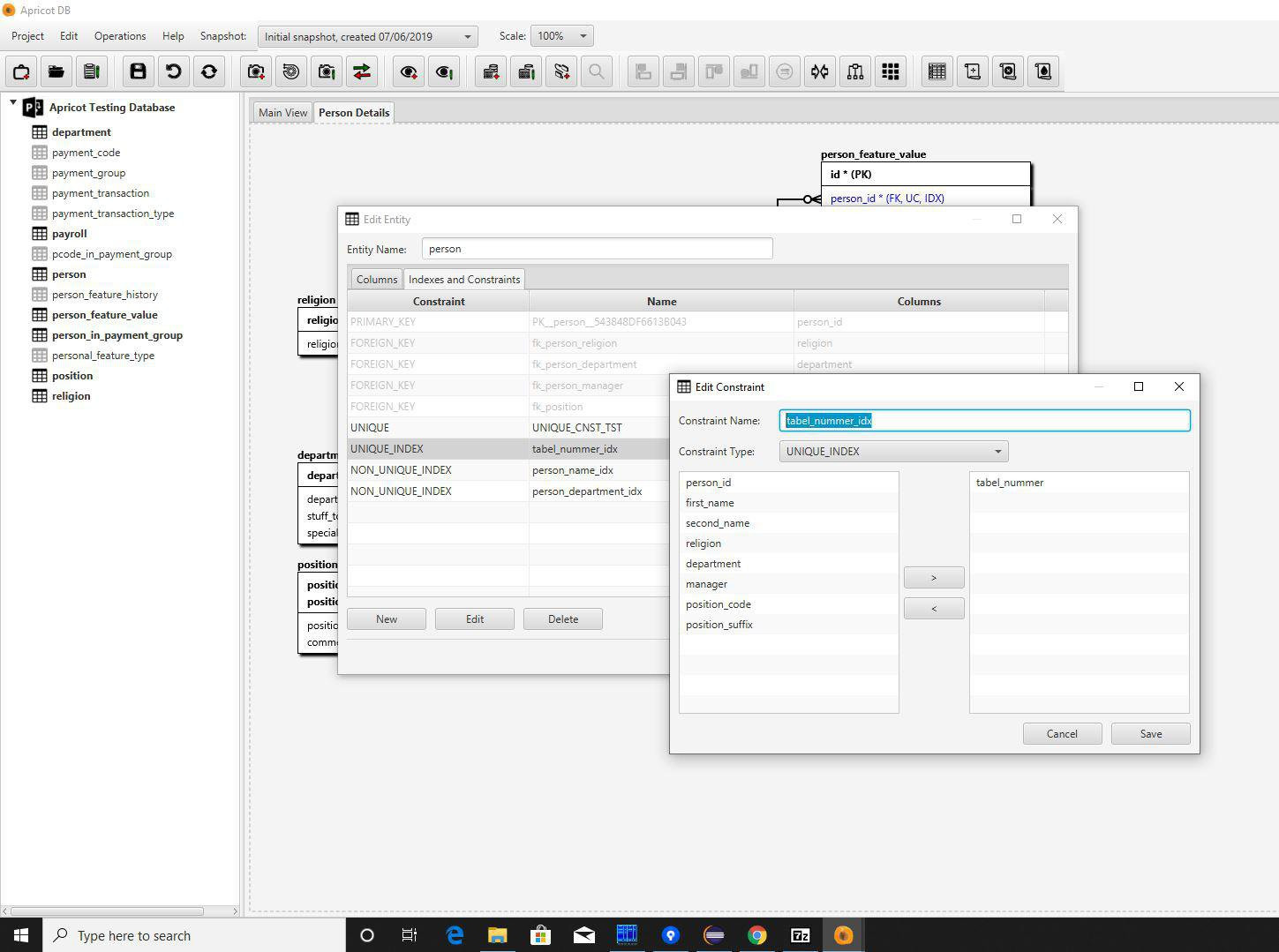Click the move left '<' button

(x=934, y=609)
